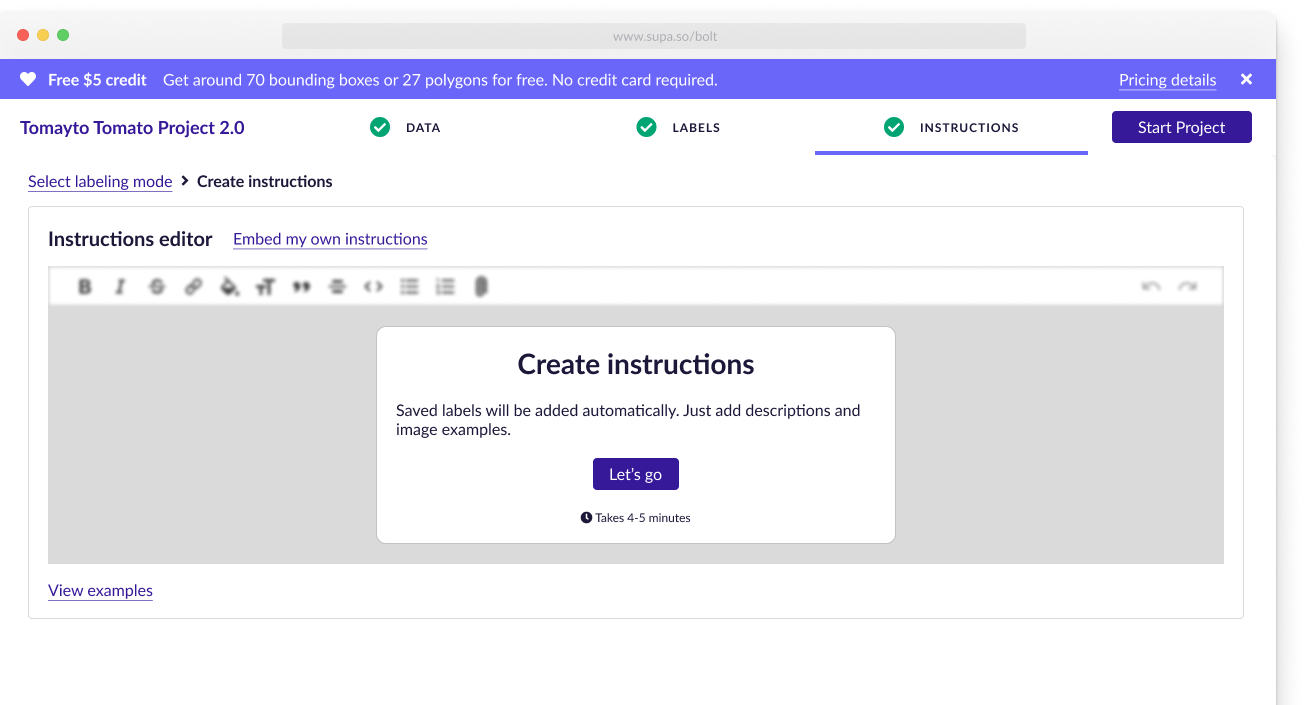Click the green check beside INSTRUCTIONS
1306x705 pixels.
[894, 127]
